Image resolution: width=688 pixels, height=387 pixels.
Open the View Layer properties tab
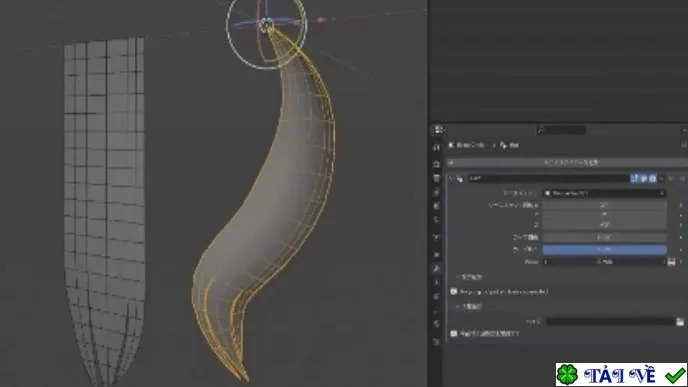(x=436, y=192)
